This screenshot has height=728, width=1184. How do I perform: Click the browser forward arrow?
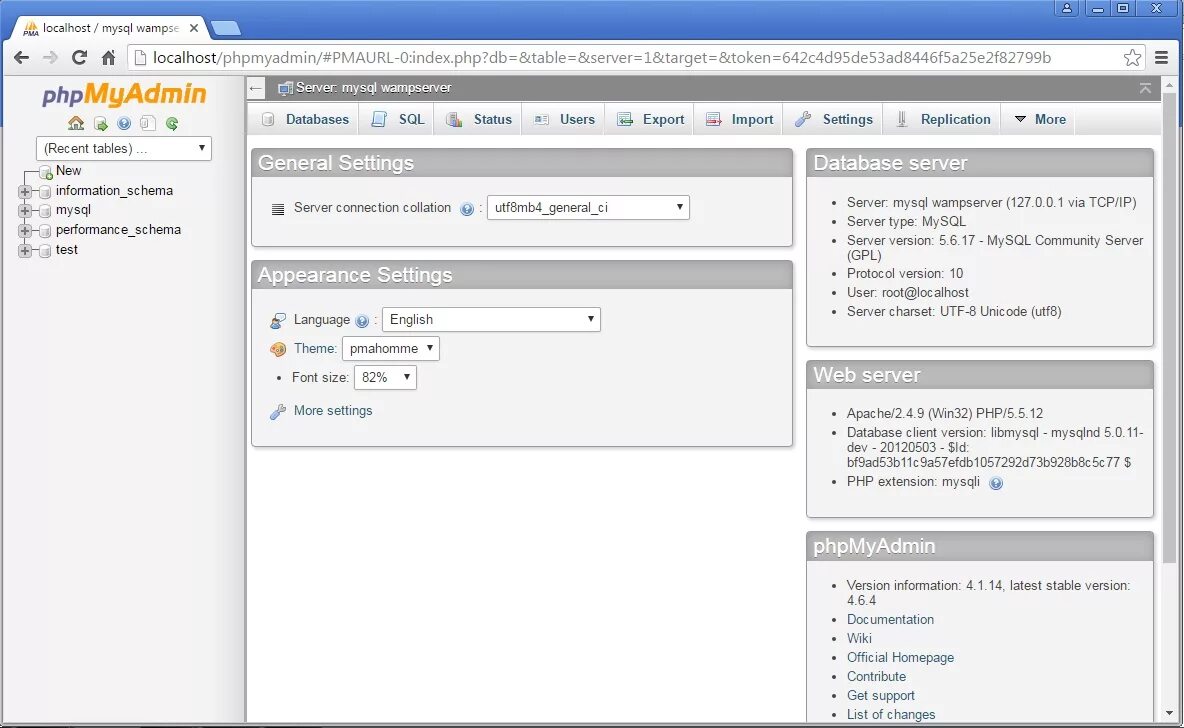[51, 57]
